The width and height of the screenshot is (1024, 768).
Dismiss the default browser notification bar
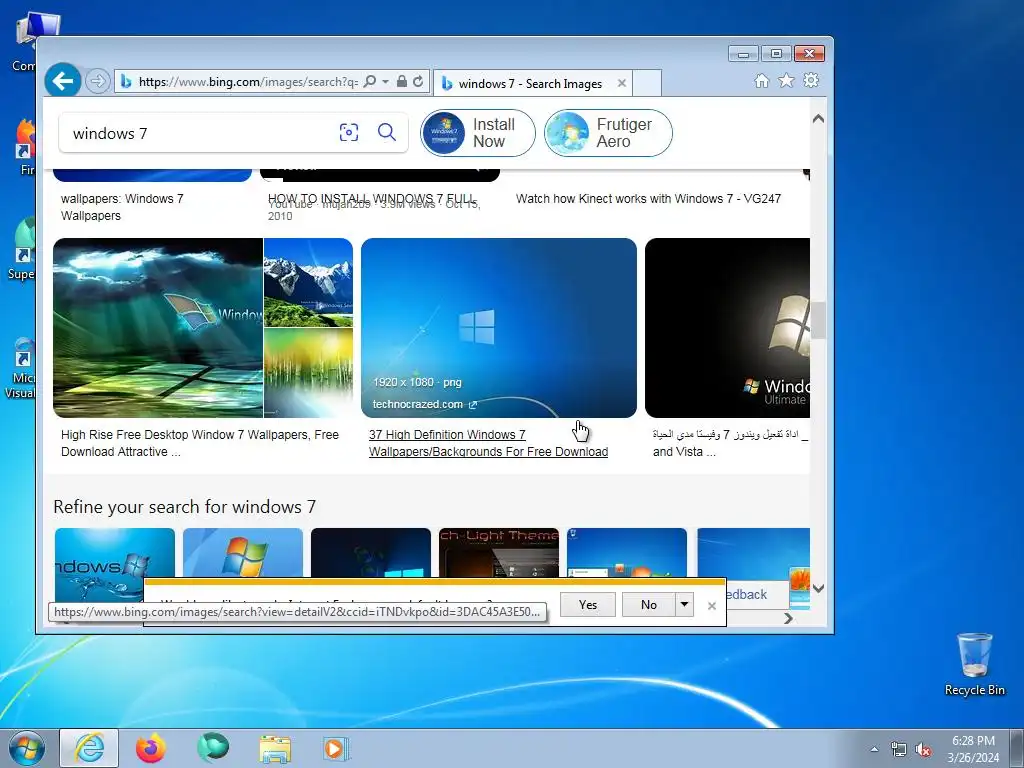[x=712, y=606]
